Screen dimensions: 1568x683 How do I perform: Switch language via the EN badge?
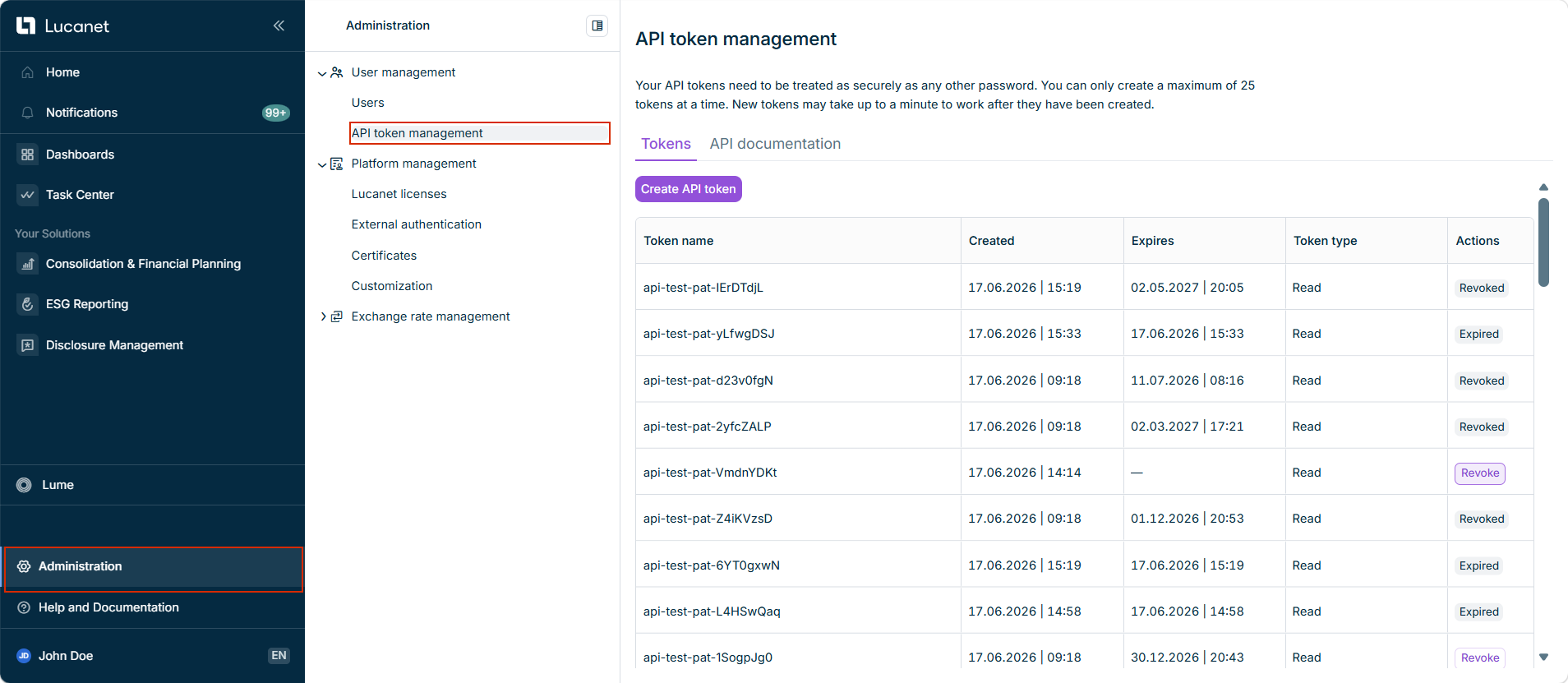279,656
